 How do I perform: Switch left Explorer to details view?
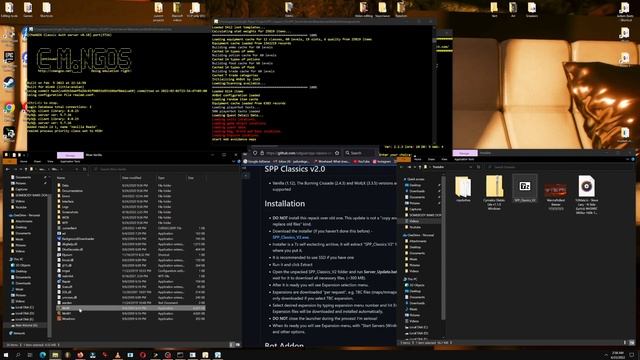point(232,345)
